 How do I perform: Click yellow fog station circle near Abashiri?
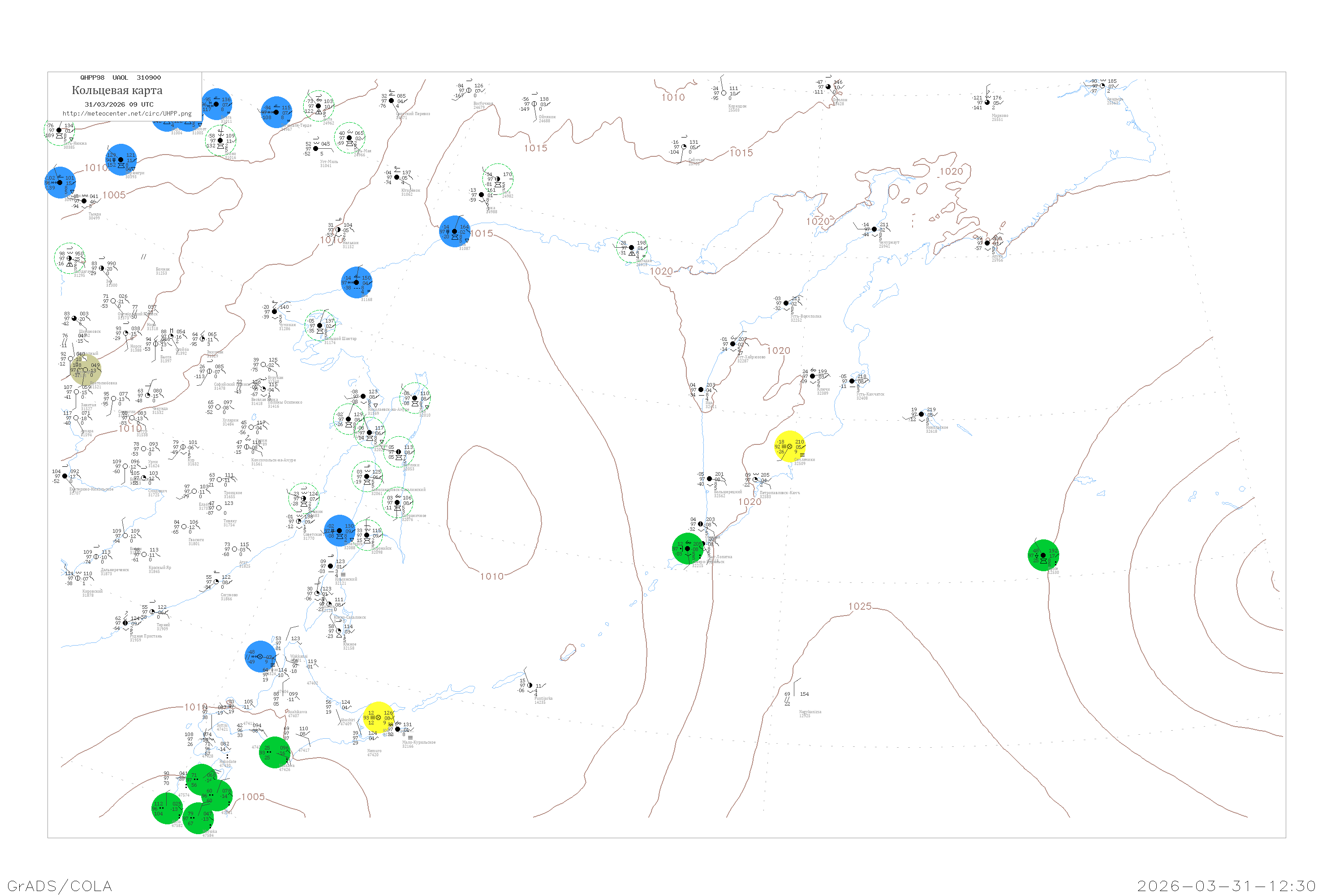[378, 718]
